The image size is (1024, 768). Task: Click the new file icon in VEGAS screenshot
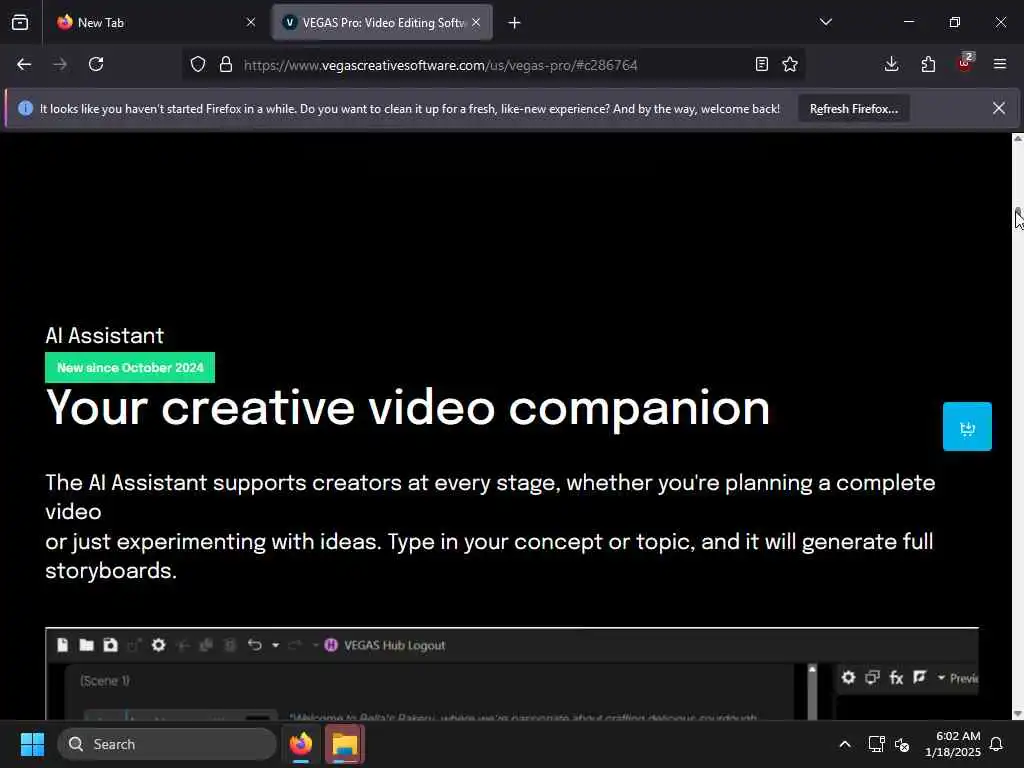click(63, 645)
